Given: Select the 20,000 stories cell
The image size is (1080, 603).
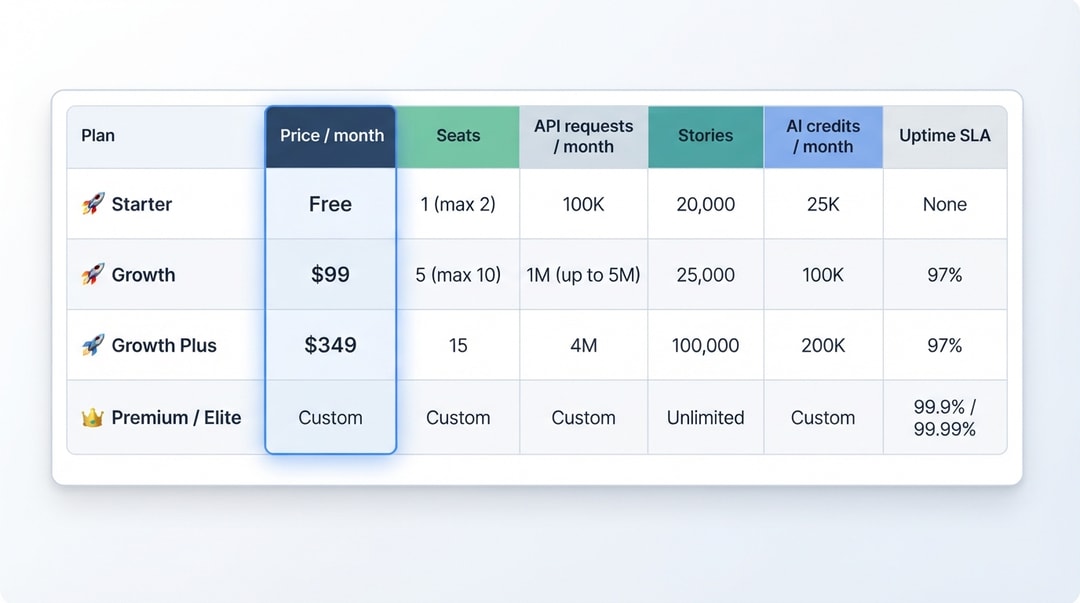Looking at the screenshot, I should point(705,204).
